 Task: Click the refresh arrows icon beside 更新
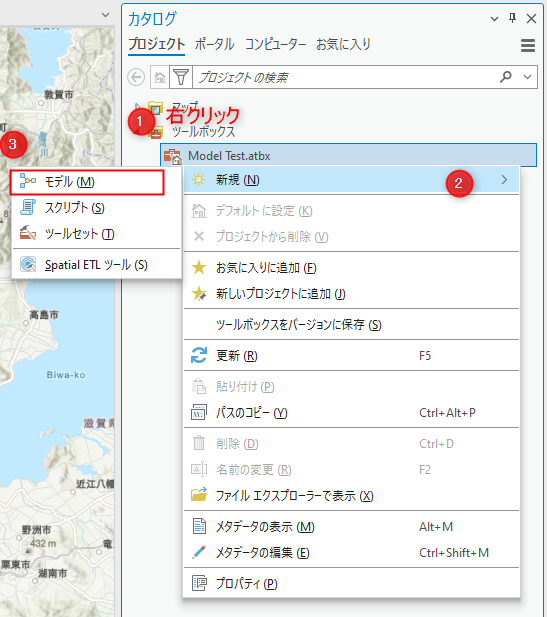pyautogui.click(x=199, y=355)
